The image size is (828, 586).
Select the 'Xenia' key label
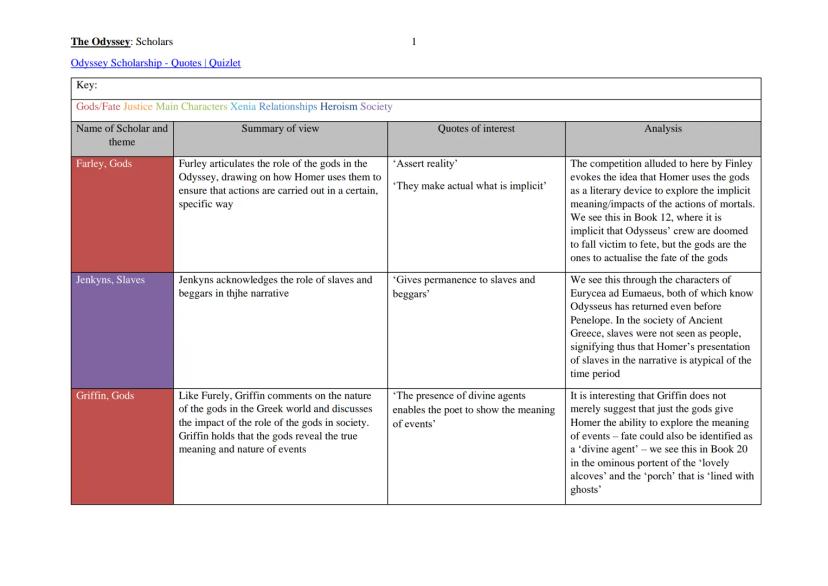243,106
